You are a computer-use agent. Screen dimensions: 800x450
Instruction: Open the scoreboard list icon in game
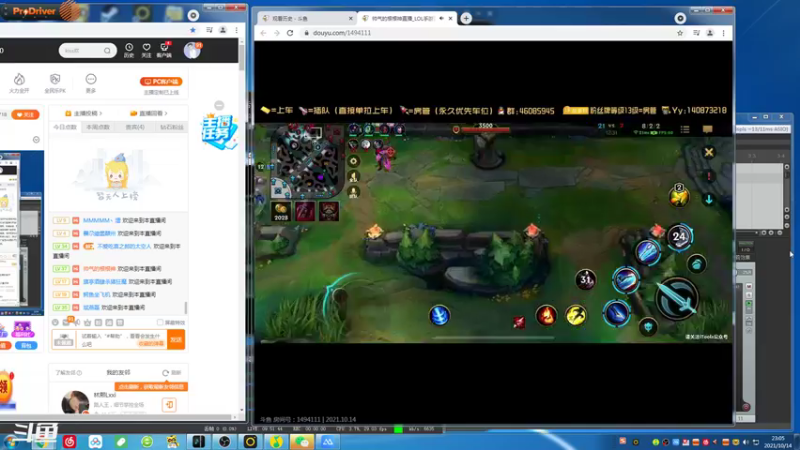pyautogui.click(x=685, y=129)
